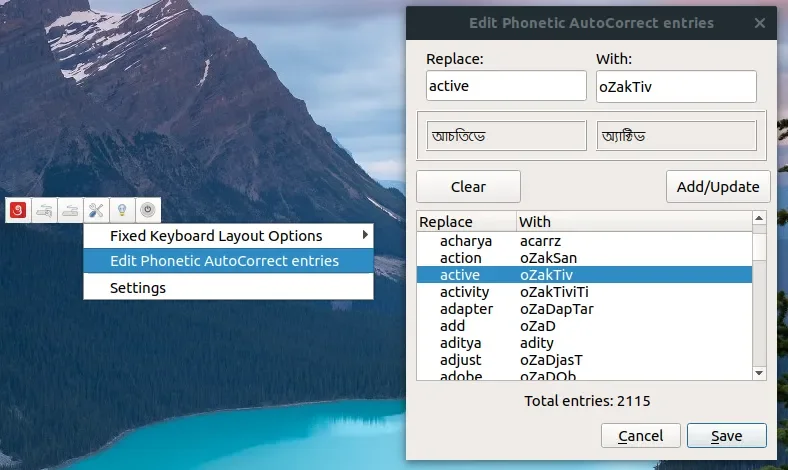Click the With text field containing oZakTiv
Viewport: 788px width, 470px height.
pyautogui.click(x=676, y=86)
